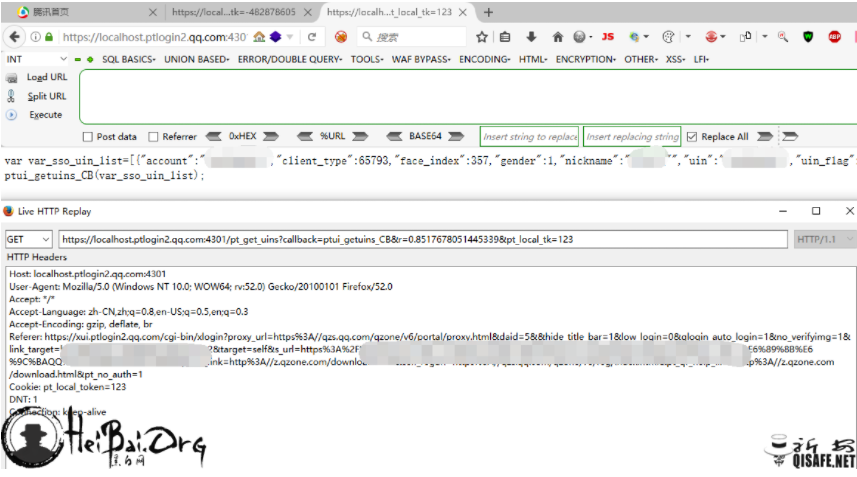The width and height of the screenshot is (857, 477).
Task: Click the purple diamond icon in address bar
Action: tap(275, 37)
